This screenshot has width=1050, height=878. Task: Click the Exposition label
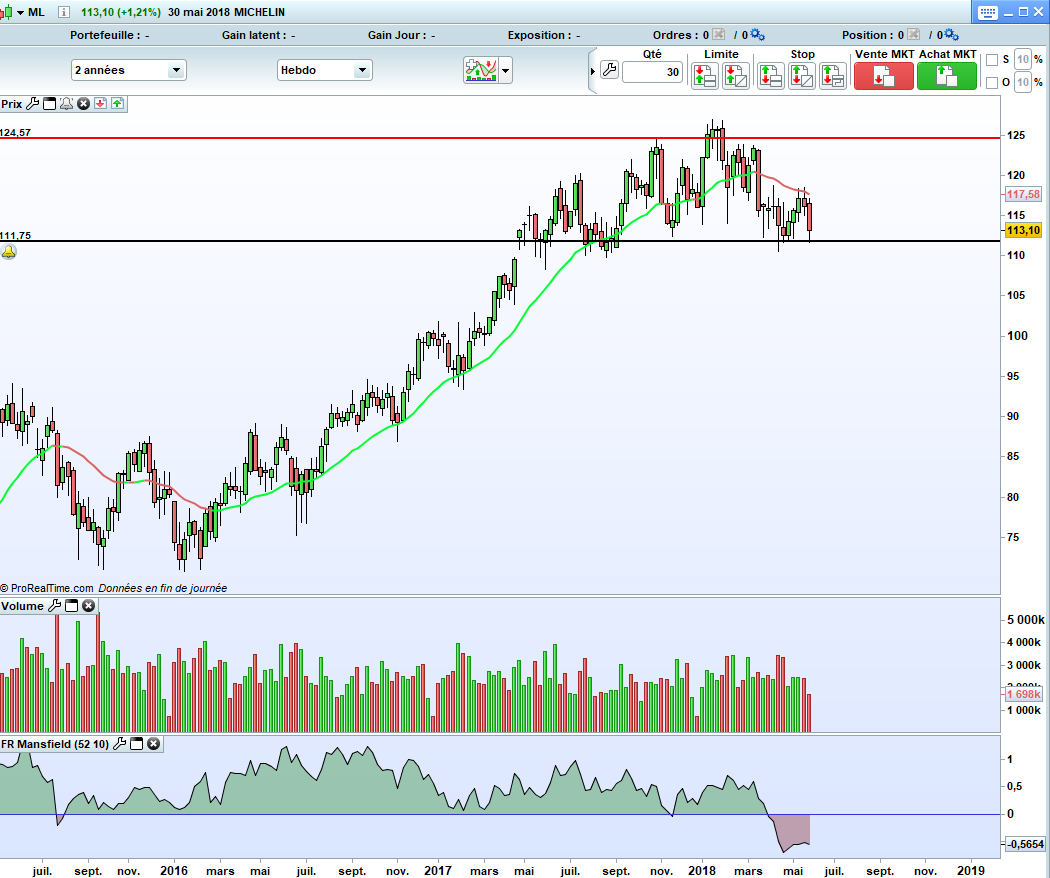[x=539, y=35]
